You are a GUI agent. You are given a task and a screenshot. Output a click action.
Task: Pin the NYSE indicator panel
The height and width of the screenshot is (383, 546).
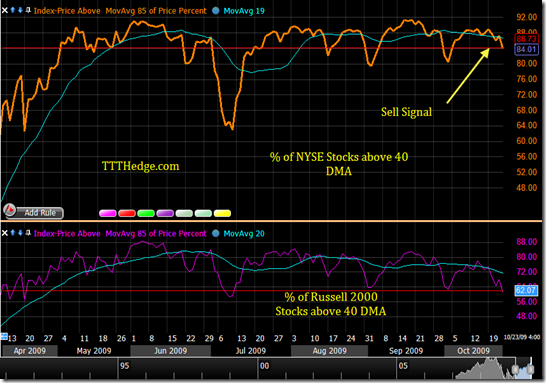tap(28, 10)
